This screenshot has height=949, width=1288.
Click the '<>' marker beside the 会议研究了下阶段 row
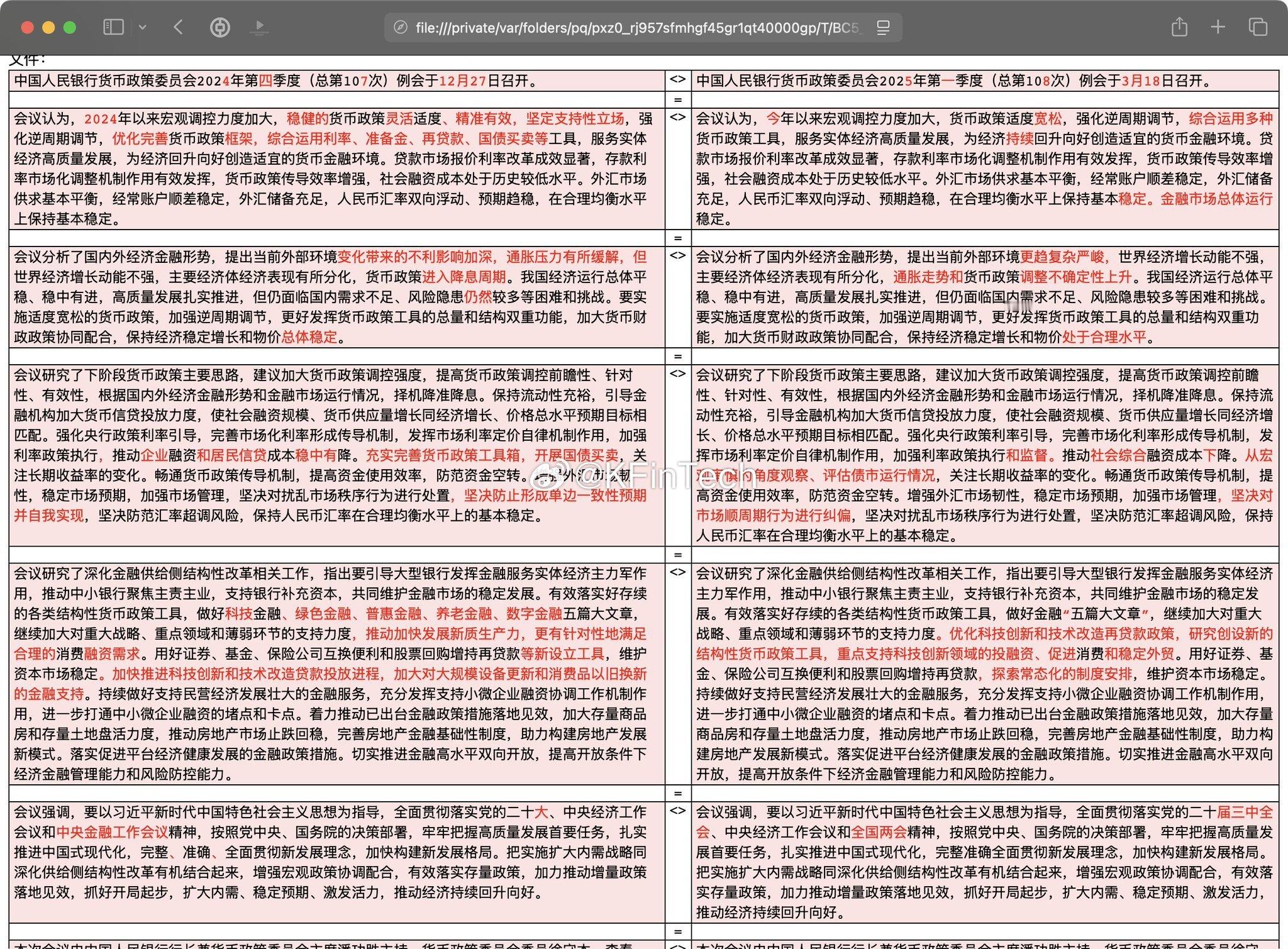pyautogui.click(x=677, y=374)
